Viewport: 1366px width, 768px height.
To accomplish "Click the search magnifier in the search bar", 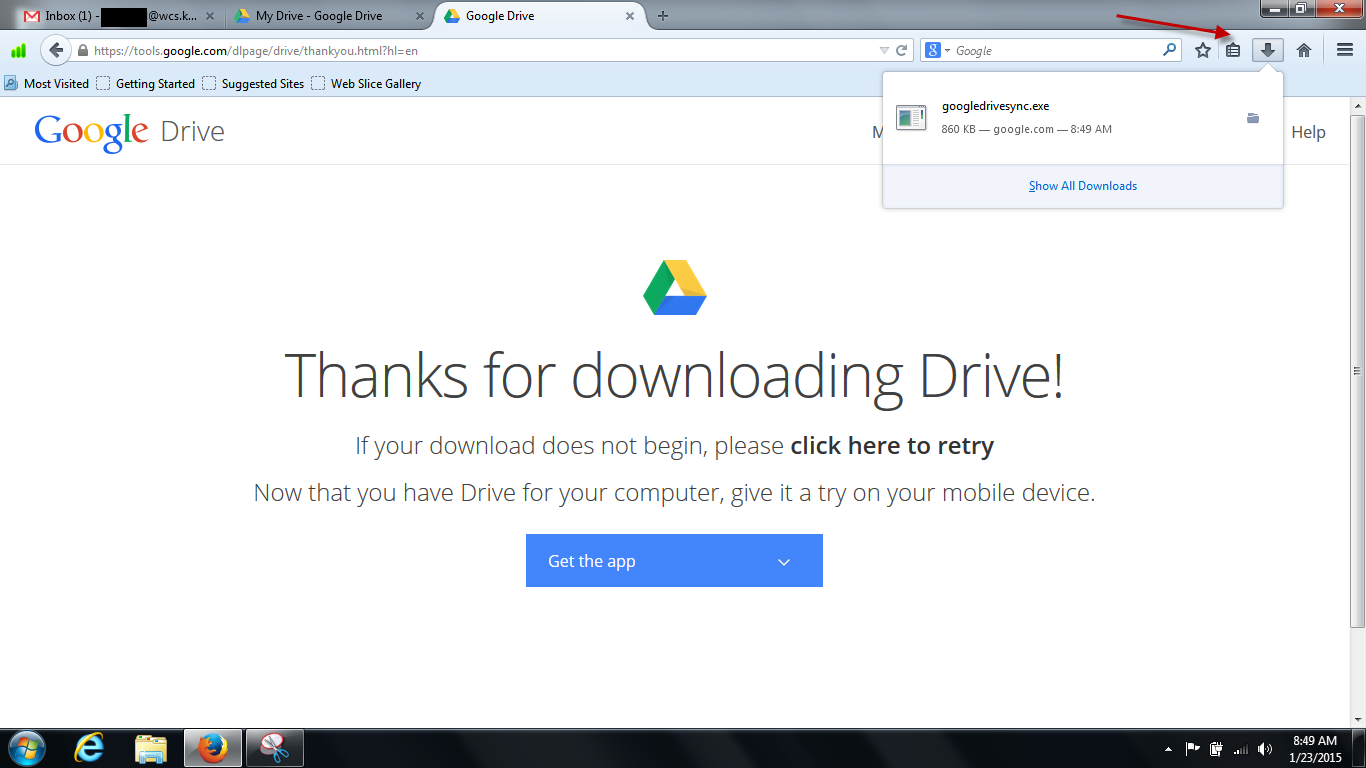I will pyautogui.click(x=1170, y=50).
